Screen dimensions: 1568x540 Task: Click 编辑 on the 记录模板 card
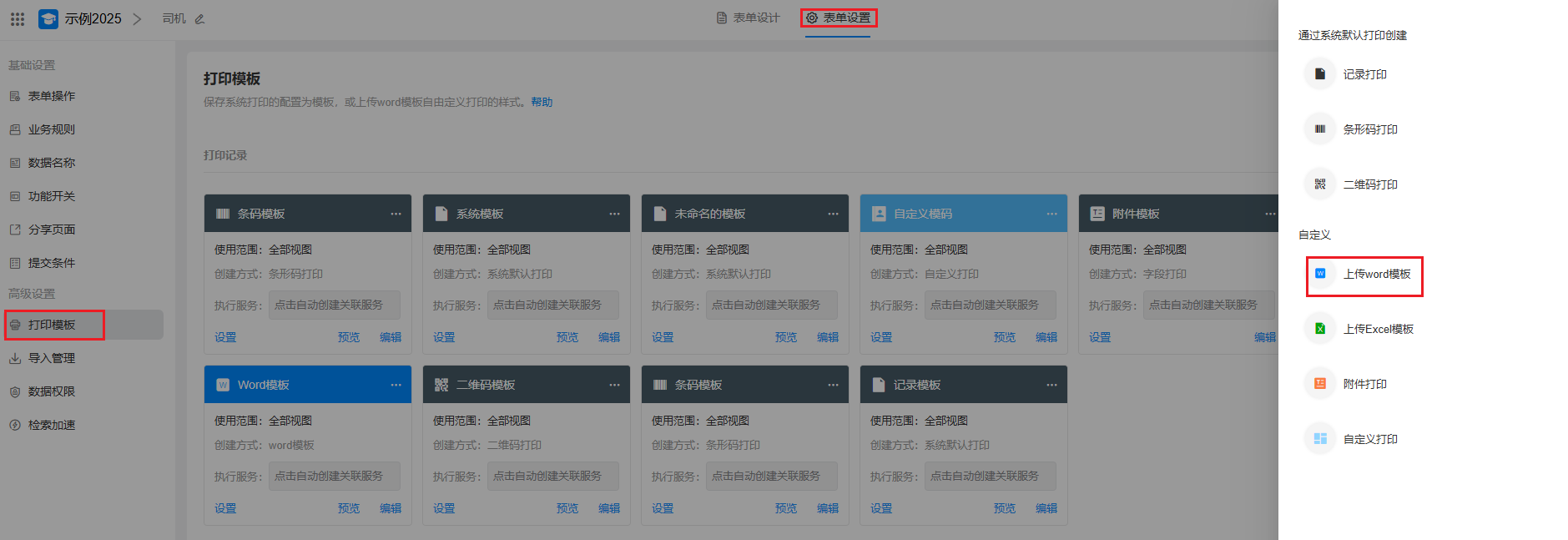pyautogui.click(x=1046, y=508)
